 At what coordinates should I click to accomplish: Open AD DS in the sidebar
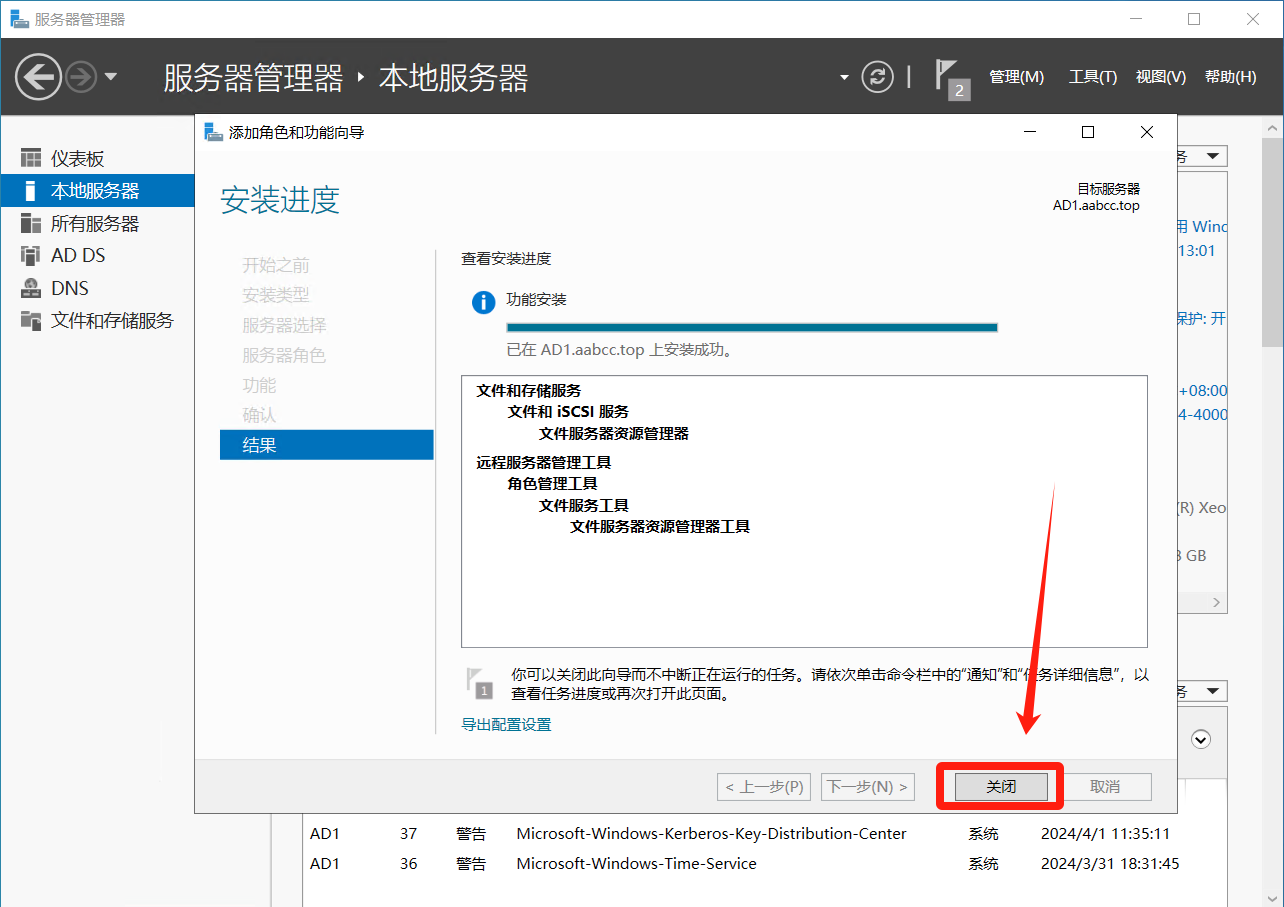78,256
